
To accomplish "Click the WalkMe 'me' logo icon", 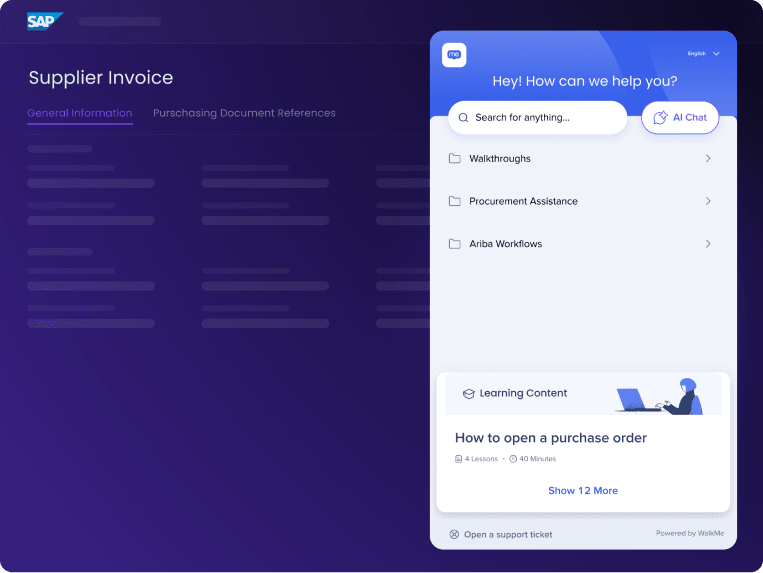I will tap(454, 54).
